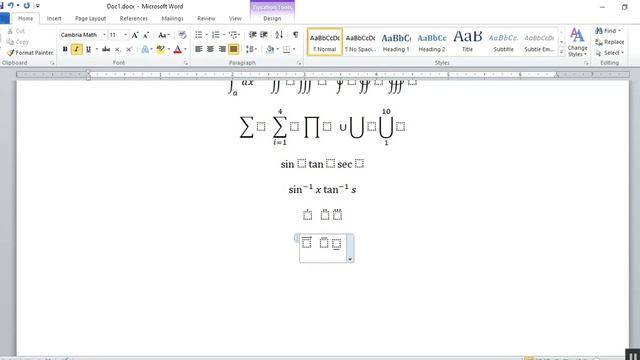The height and width of the screenshot is (360, 640).
Task: Toggle Show/Hide paragraph marks
Action: [296, 35]
